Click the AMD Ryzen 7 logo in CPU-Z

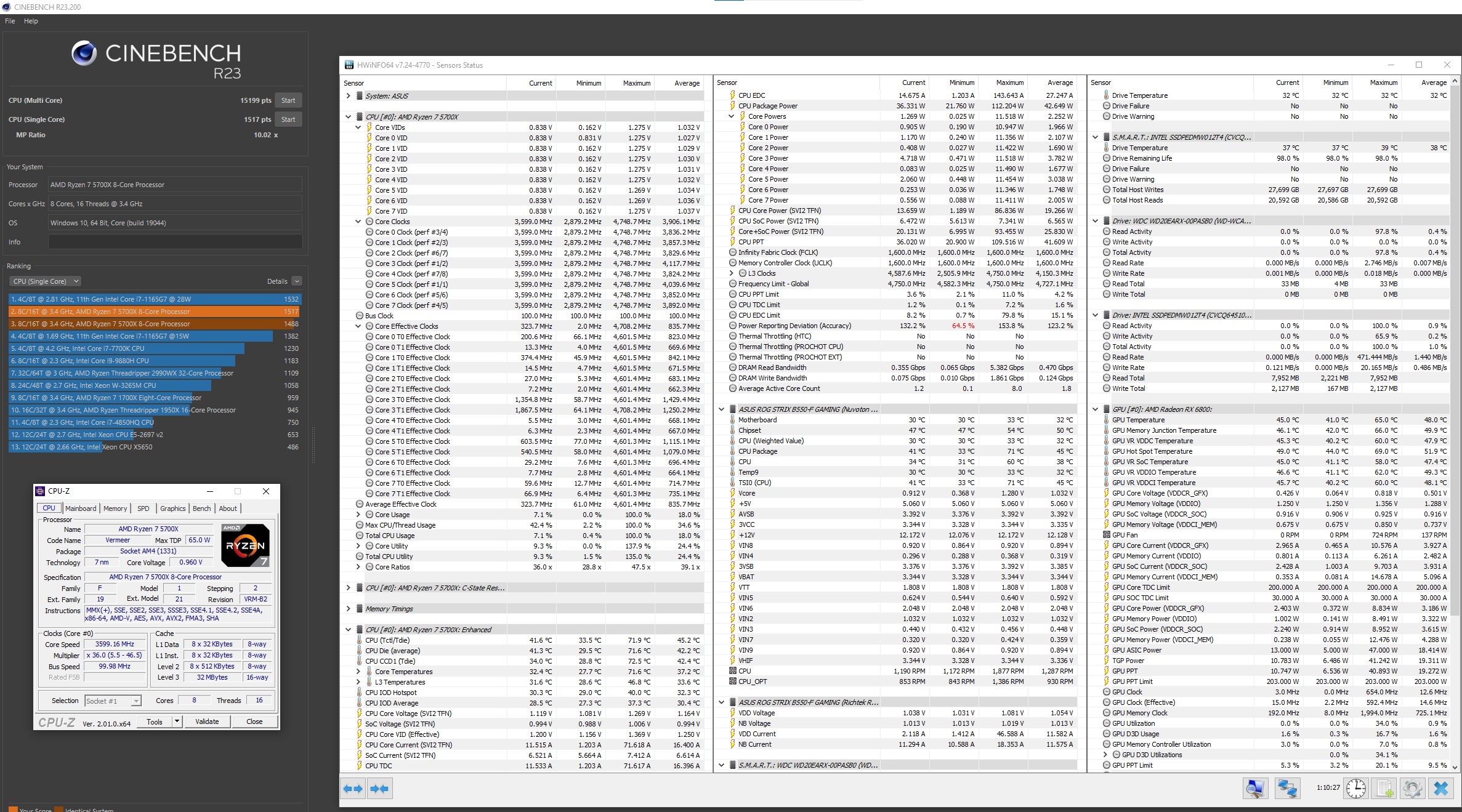click(x=245, y=545)
